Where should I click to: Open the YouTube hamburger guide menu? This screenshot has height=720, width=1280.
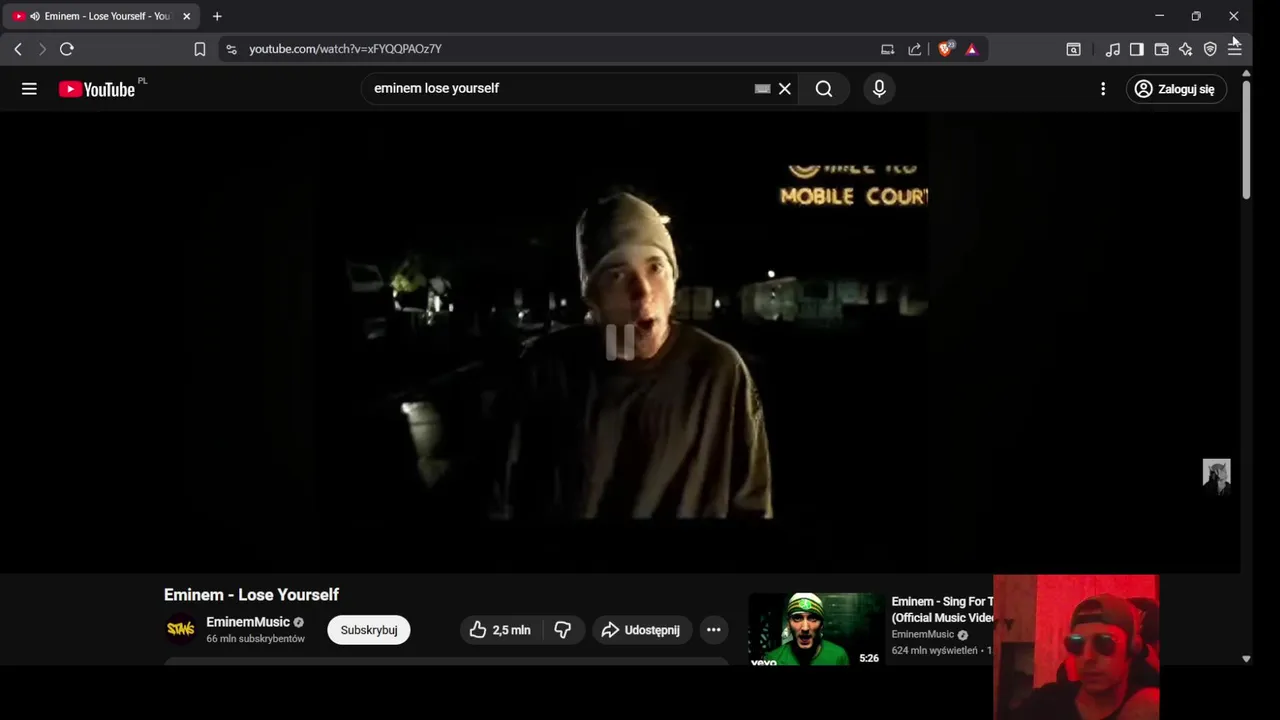pos(29,89)
